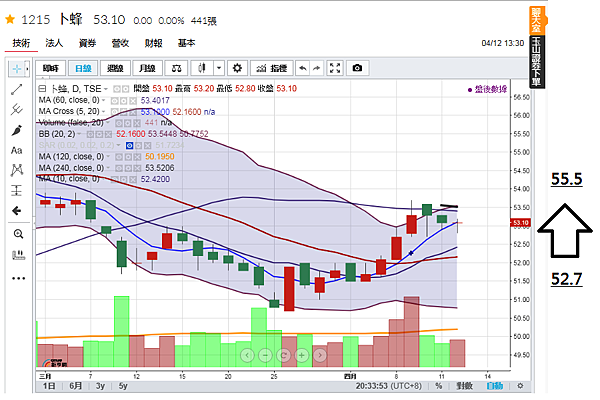Screen dimensions: 600x400
Task: Open the cursor tool dropdown arrow
Action: tap(27, 69)
